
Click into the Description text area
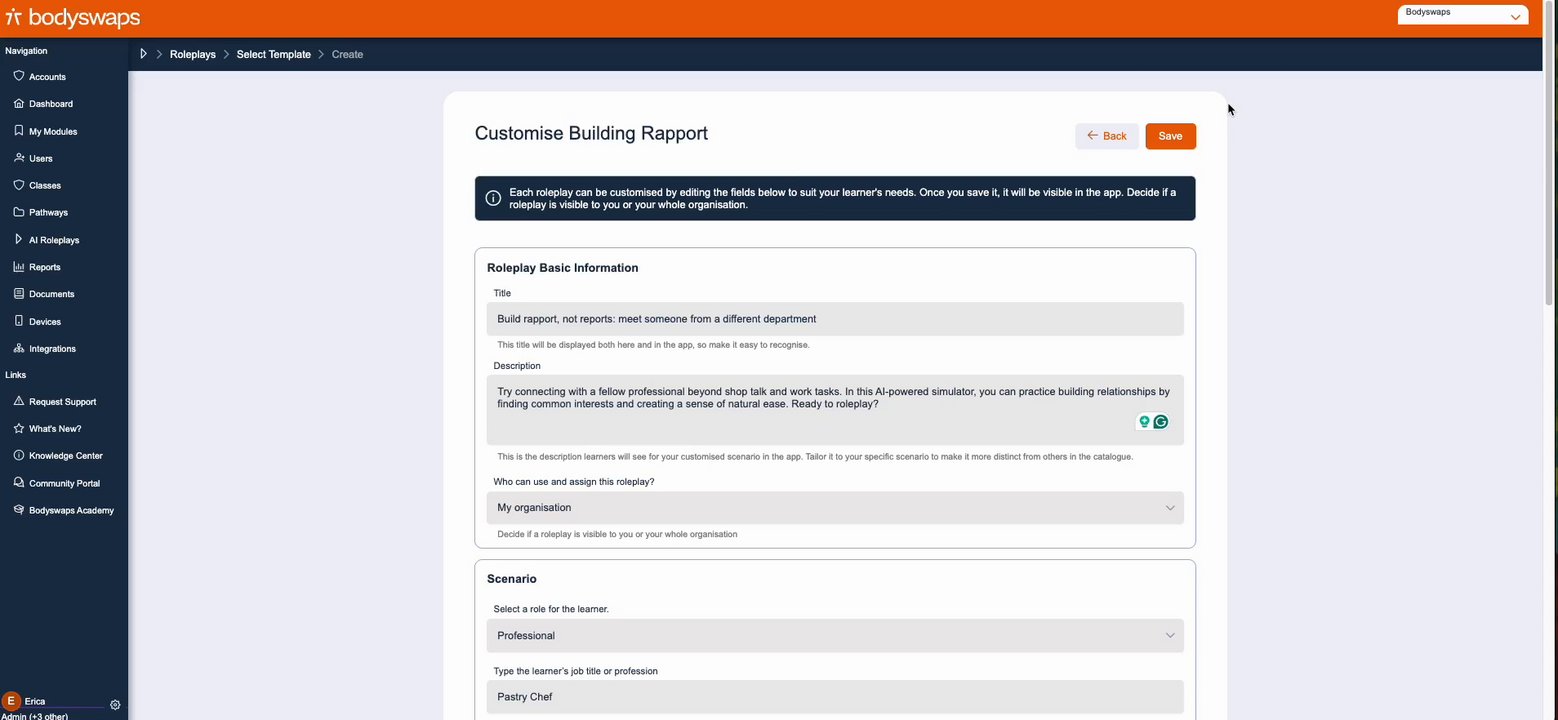tap(835, 410)
